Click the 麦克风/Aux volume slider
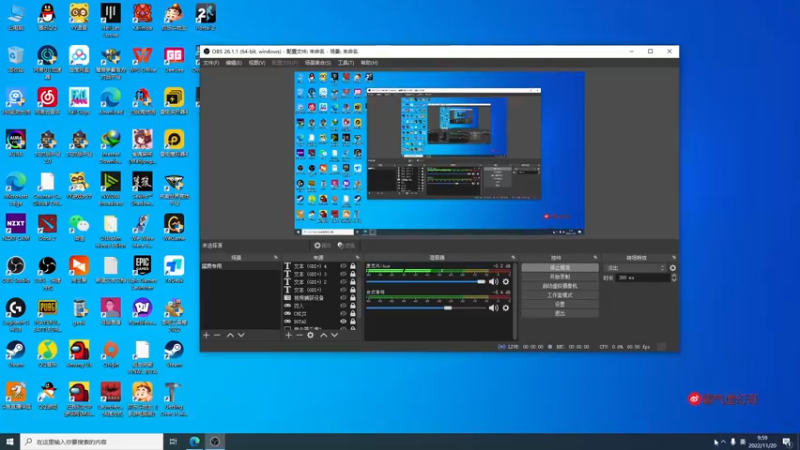Image resolution: width=800 pixels, height=450 pixels. [426, 282]
